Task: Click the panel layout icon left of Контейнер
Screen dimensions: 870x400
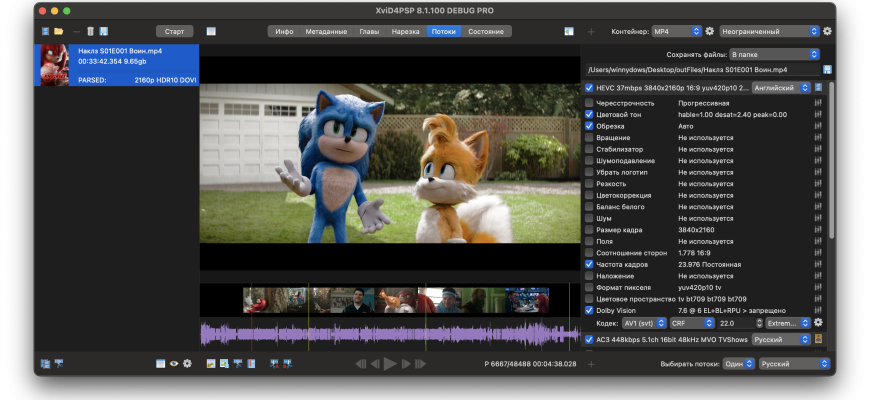Action: point(569,32)
